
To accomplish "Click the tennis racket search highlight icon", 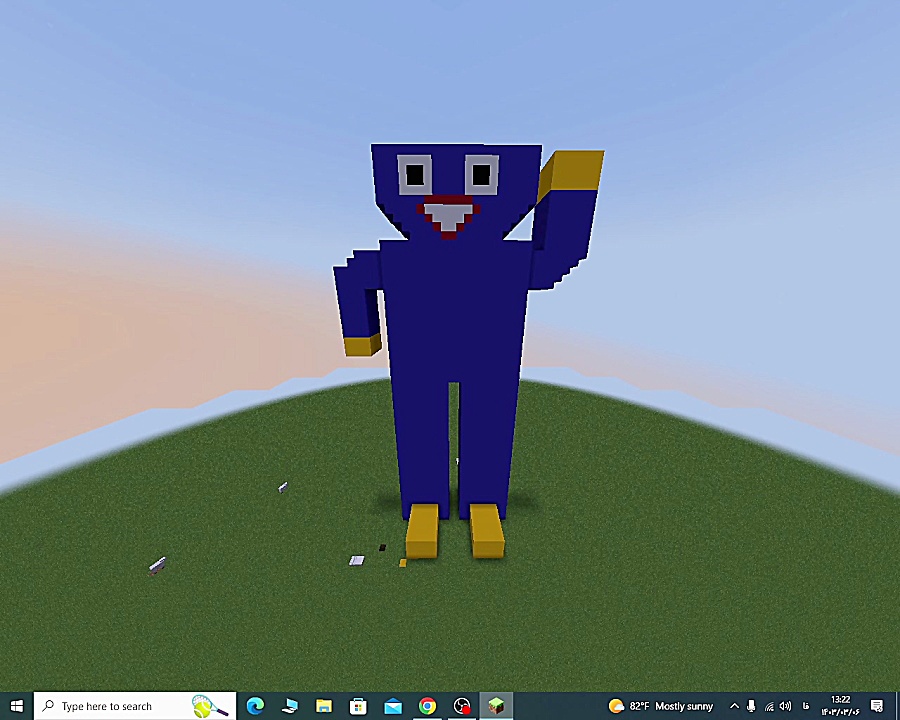I will tap(209, 706).
